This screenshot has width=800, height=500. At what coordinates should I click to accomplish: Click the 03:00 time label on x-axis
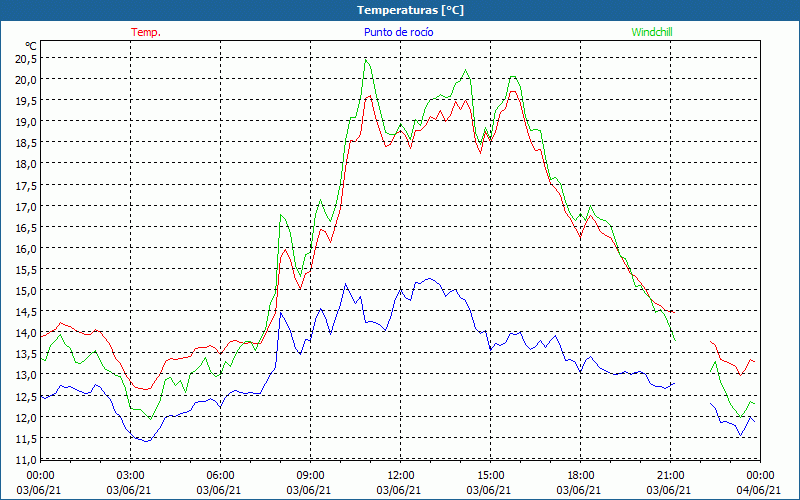[x=131, y=476]
